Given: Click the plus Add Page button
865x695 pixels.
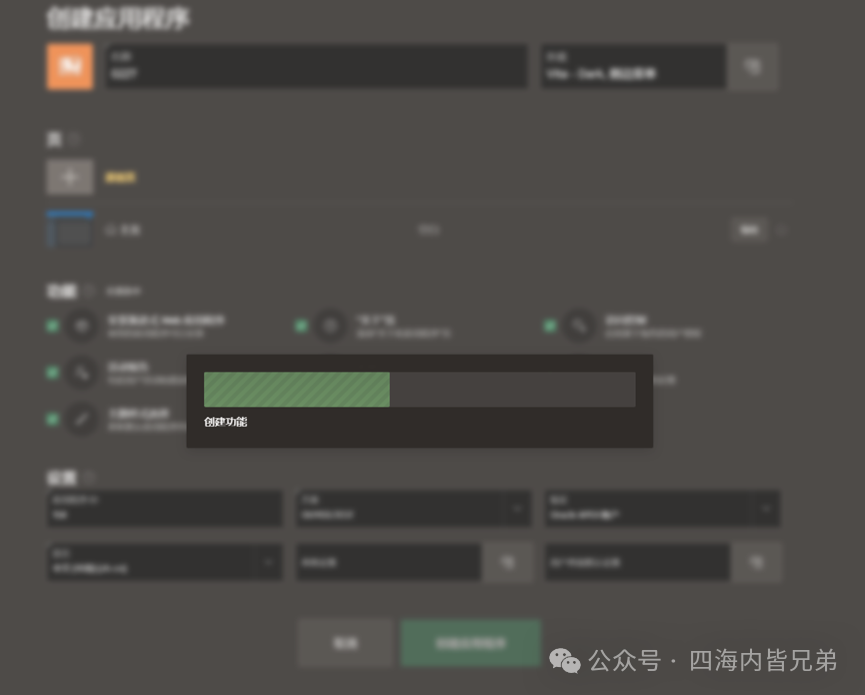Looking at the screenshot, I should click(70, 177).
